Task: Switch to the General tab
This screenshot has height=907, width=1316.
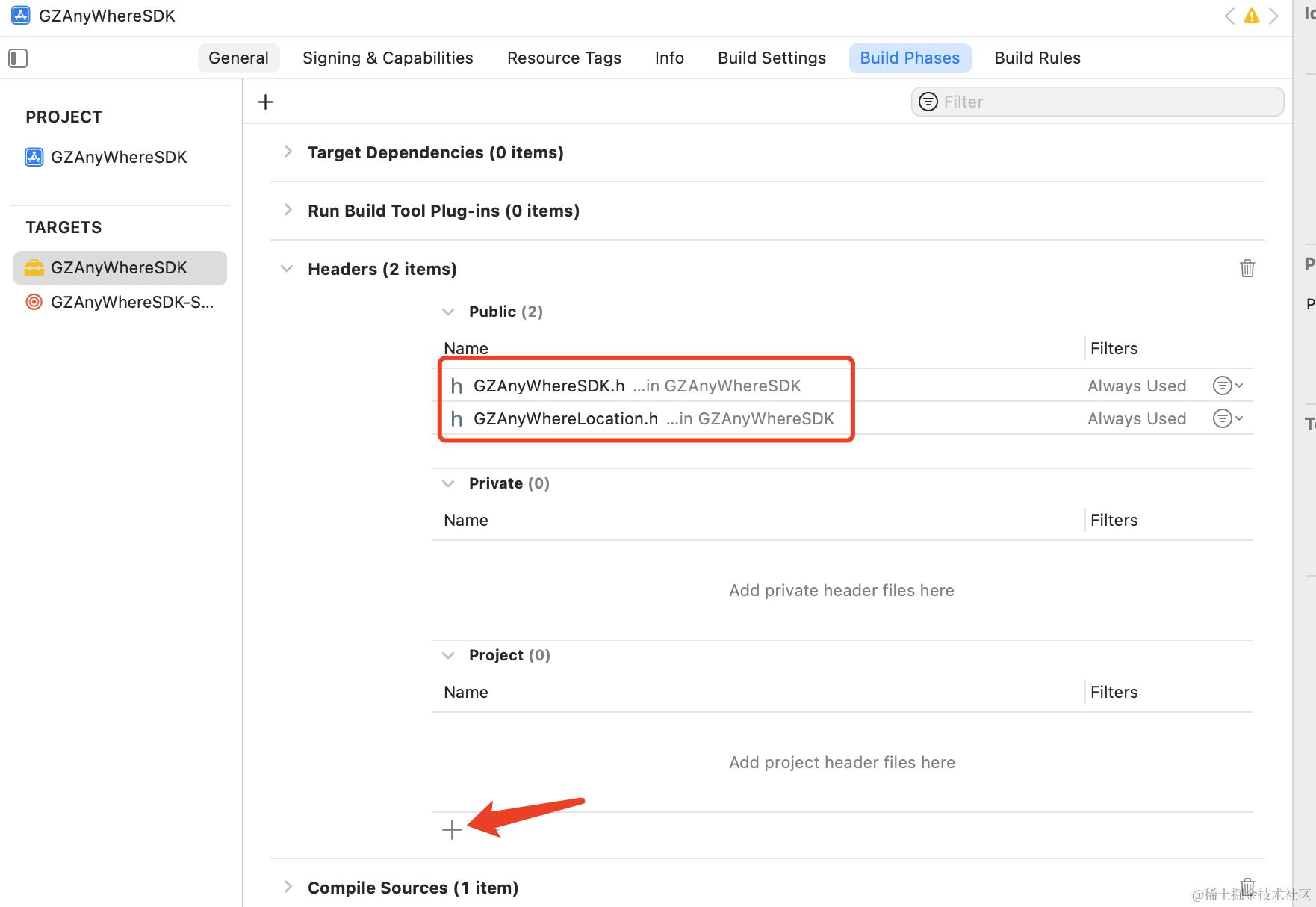Action: (x=238, y=58)
